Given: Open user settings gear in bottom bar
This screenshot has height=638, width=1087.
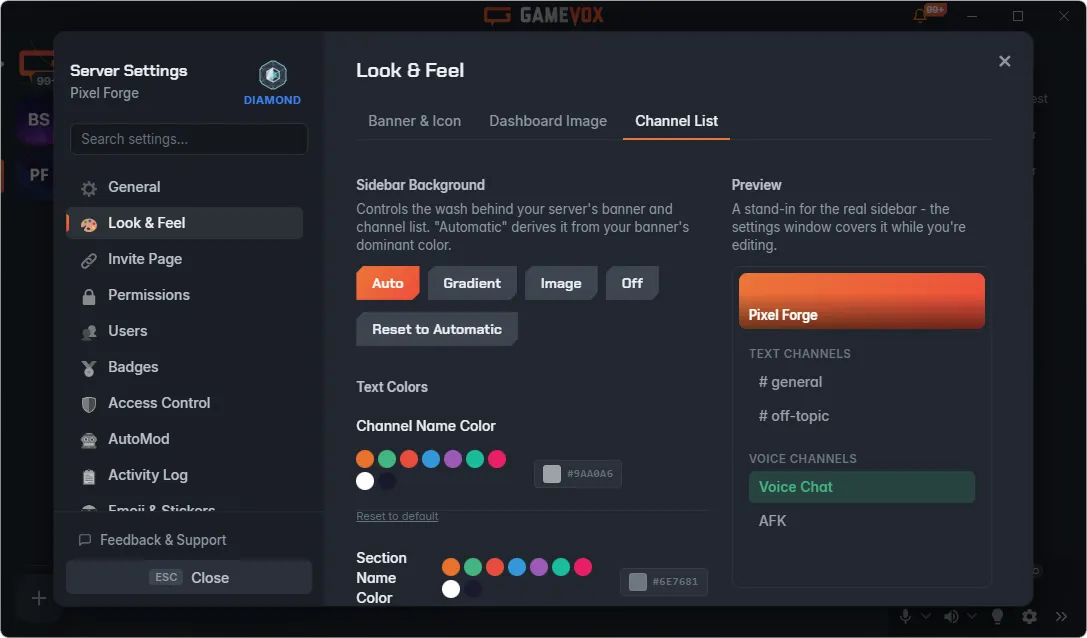Looking at the screenshot, I should pyautogui.click(x=1029, y=616).
